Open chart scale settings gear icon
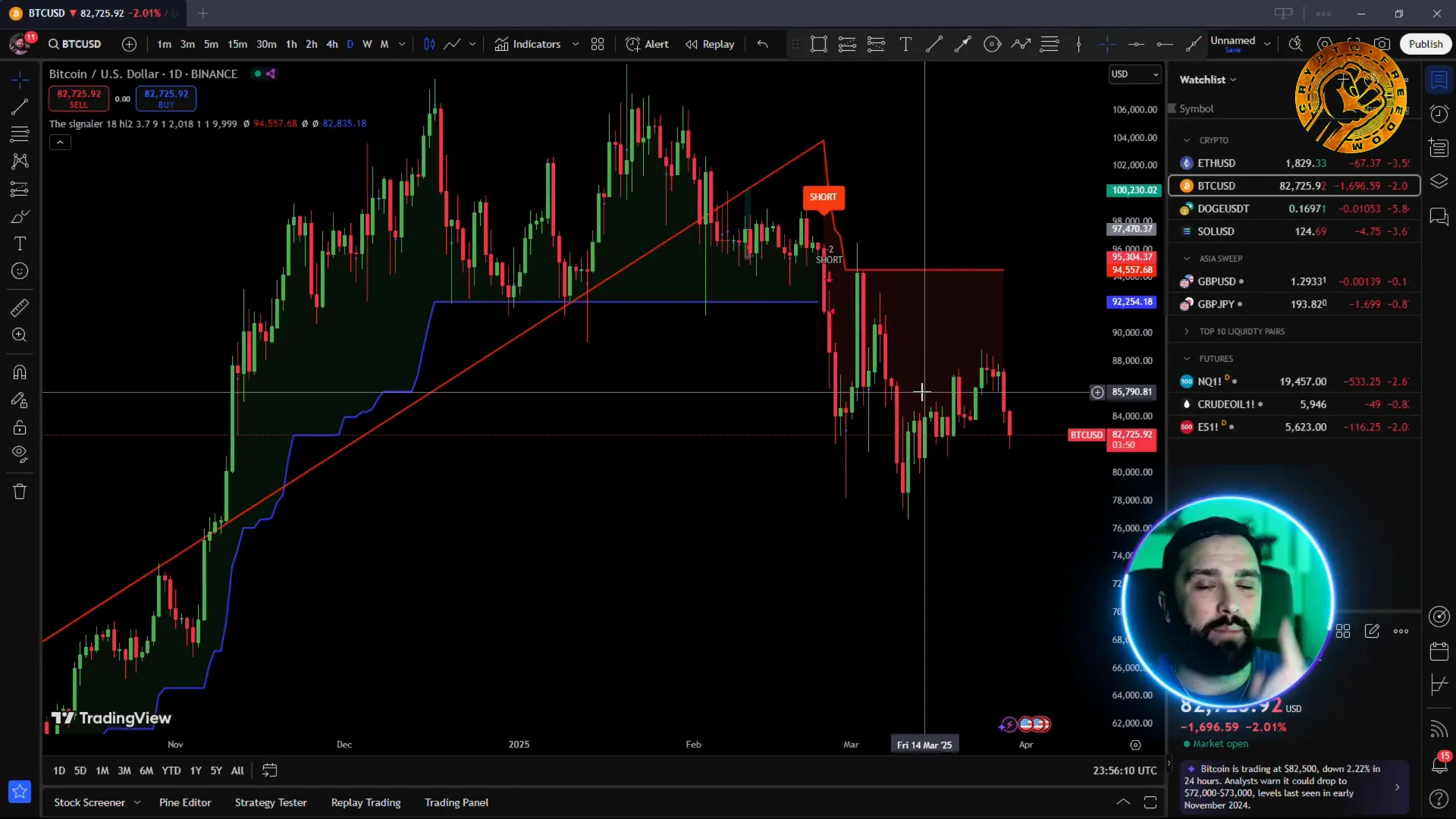 pos(1135,745)
